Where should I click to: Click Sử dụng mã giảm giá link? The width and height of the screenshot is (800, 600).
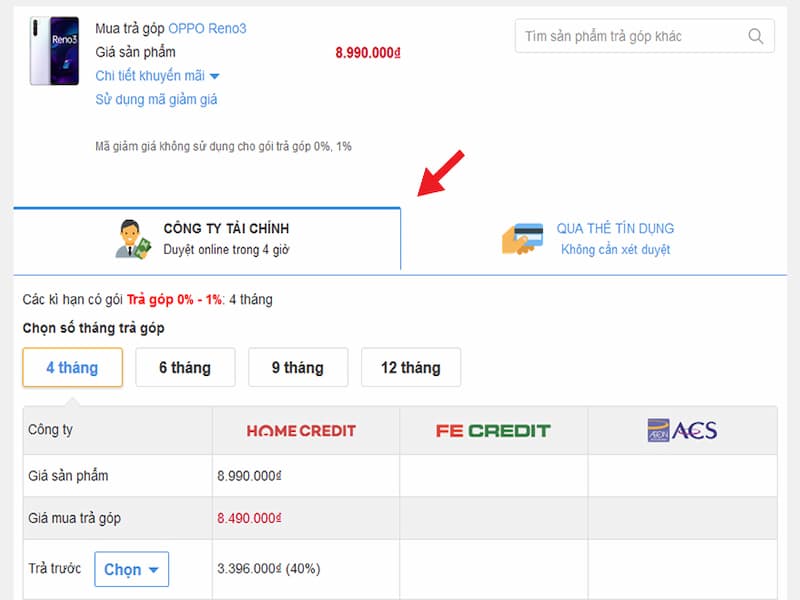(x=156, y=99)
